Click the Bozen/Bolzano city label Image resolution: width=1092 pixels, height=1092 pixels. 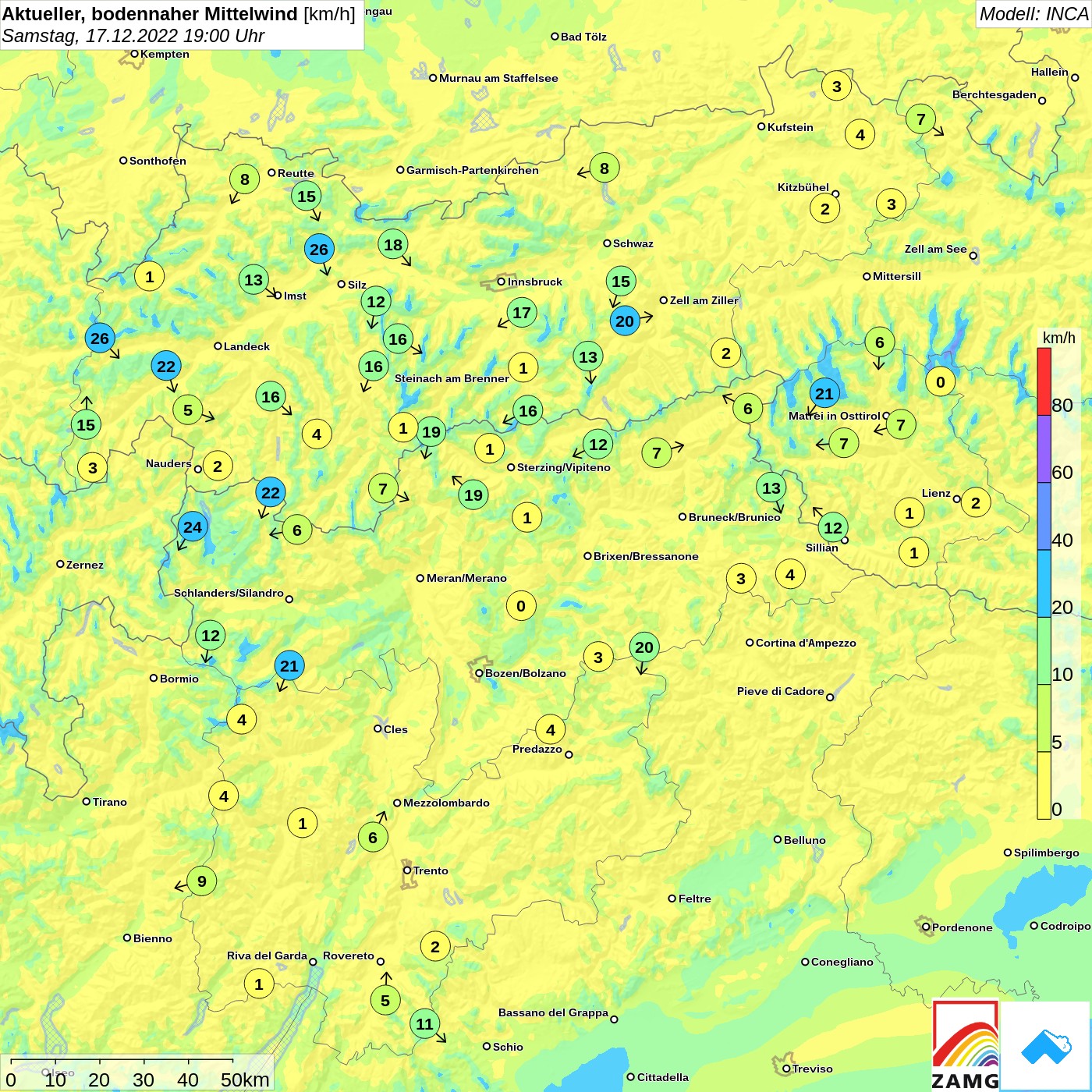tap(526, 673)
